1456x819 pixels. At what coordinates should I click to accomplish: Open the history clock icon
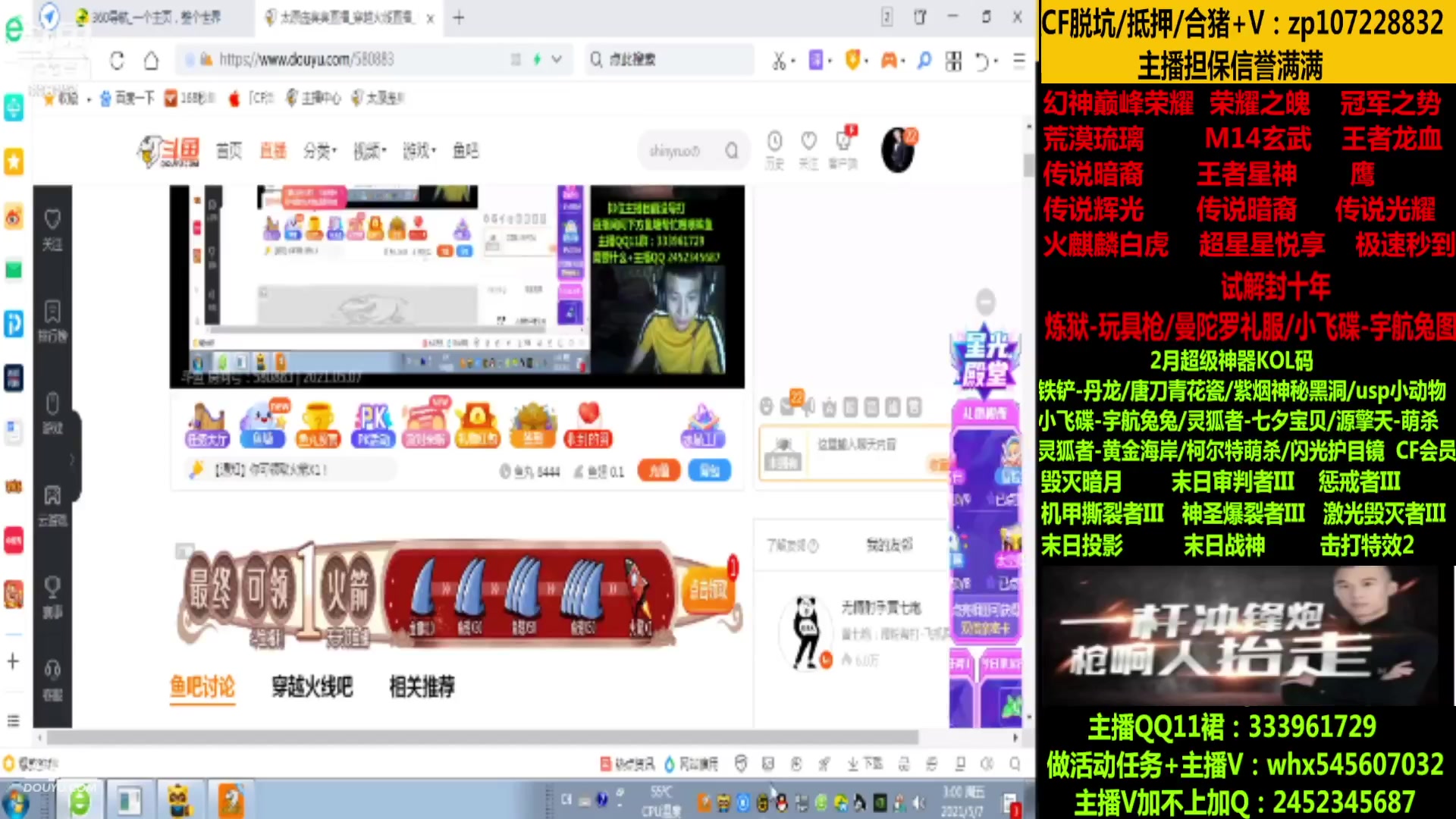coord(774,149)
